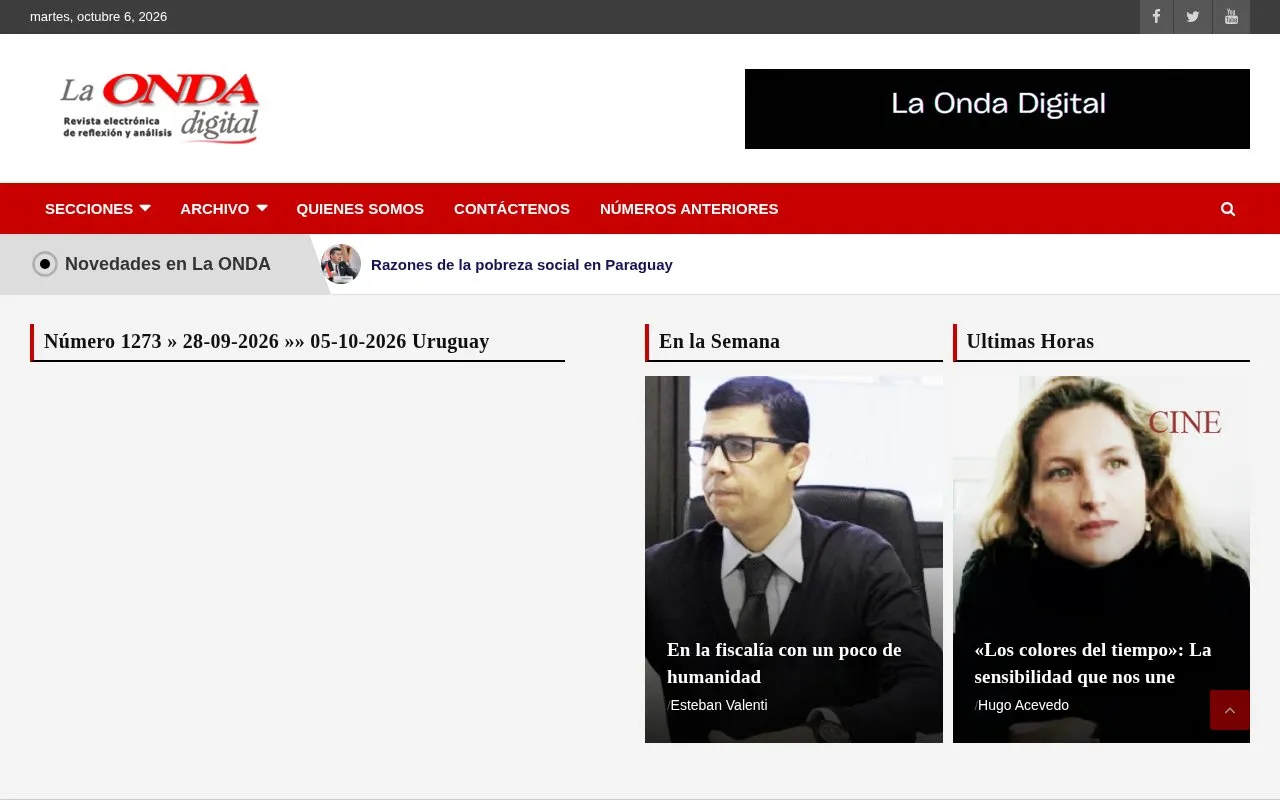Viewport: 1280px width, 800px height.
Task: Click the scroll-to-top arrow button
Action: (1230, 710)
